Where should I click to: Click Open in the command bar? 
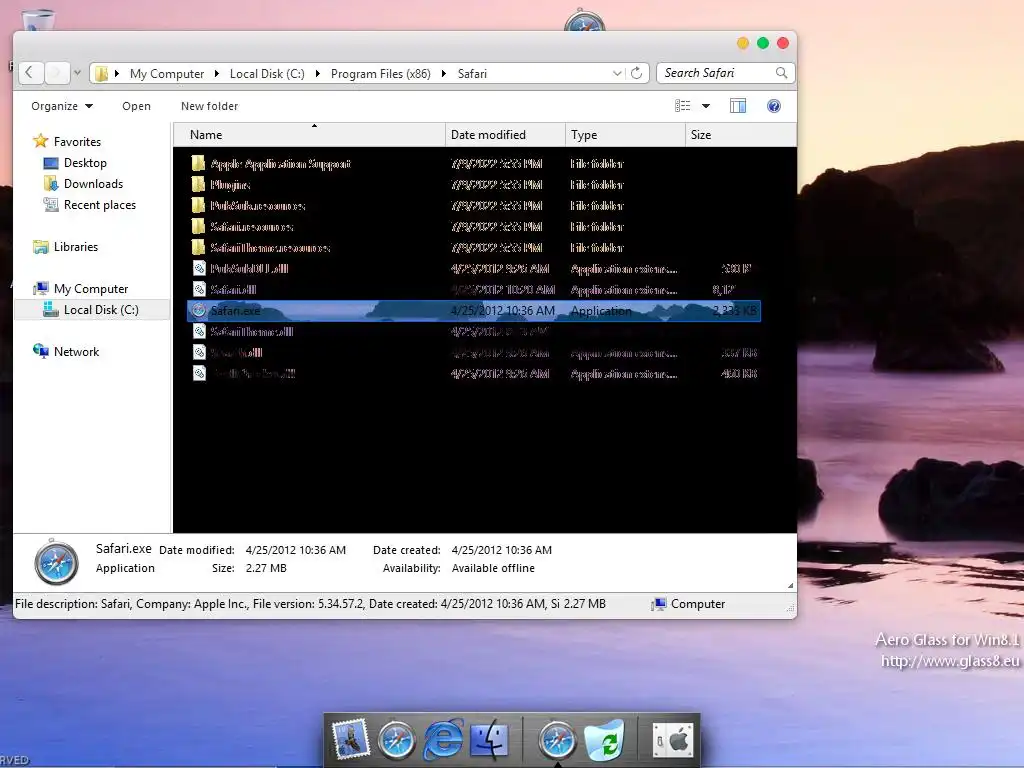click(136, 106)
